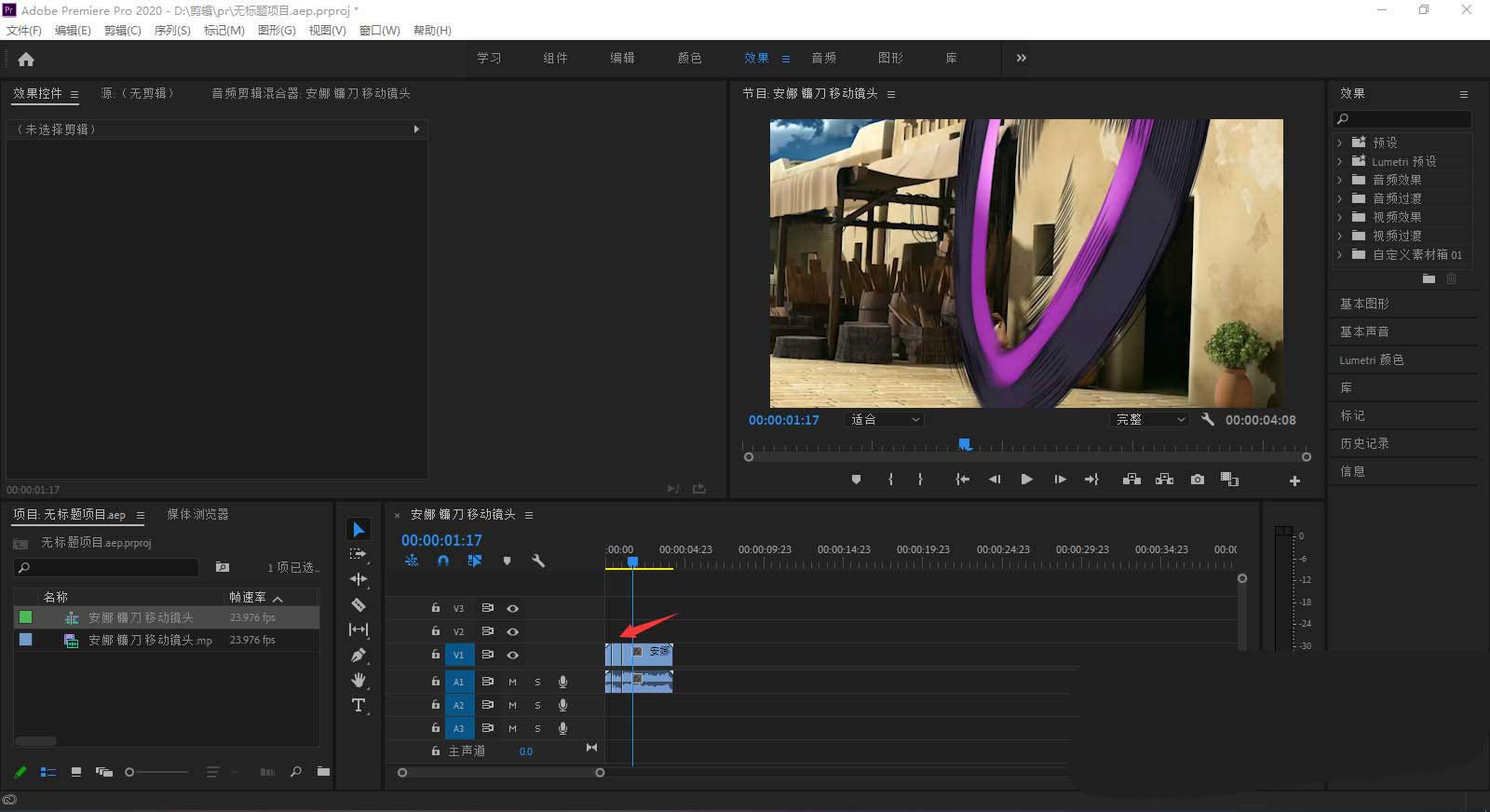
Task: Open the 基本图形 panel
Action: [1364, 304]
